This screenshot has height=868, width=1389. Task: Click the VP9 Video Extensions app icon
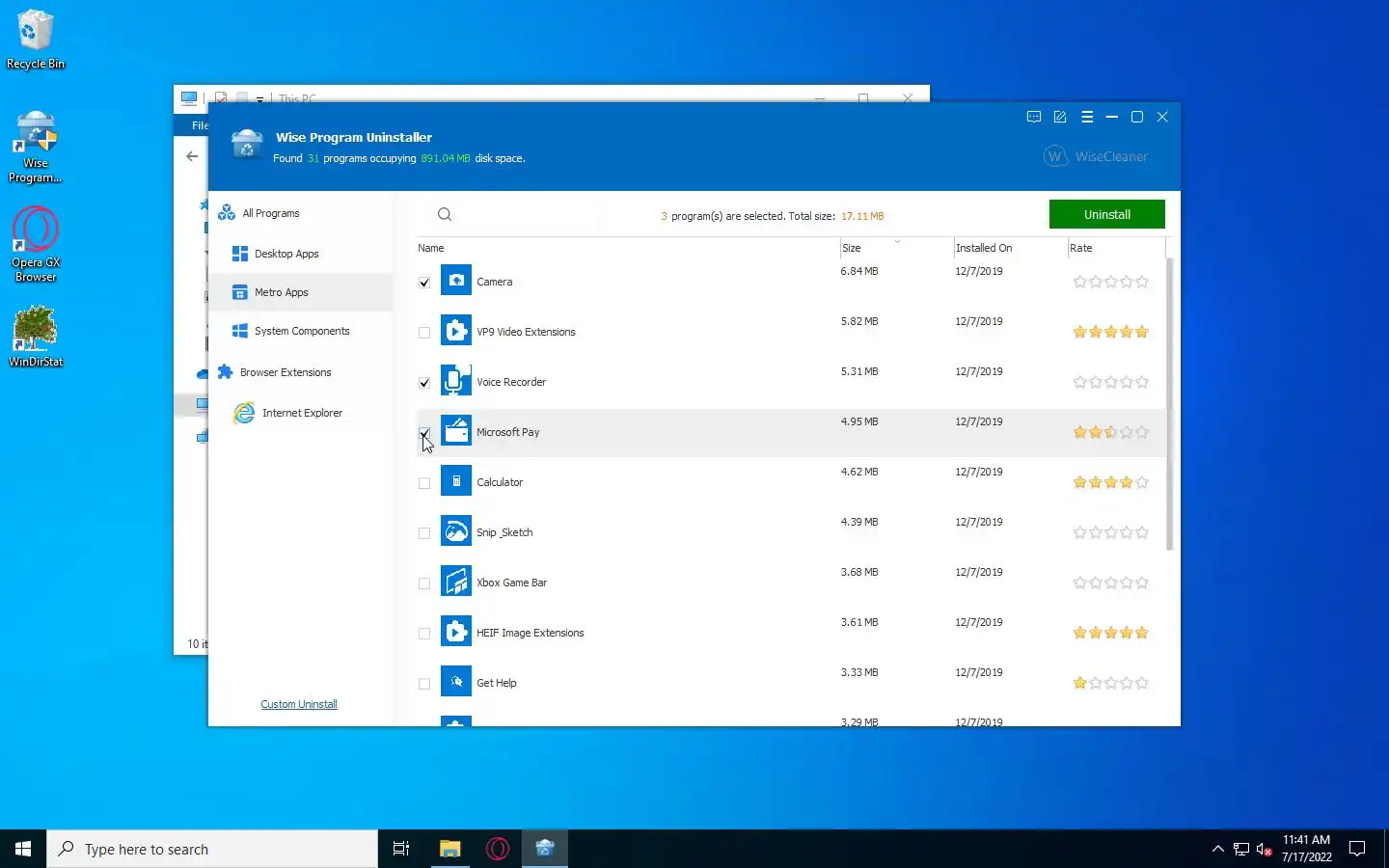(x=456, y=331)
